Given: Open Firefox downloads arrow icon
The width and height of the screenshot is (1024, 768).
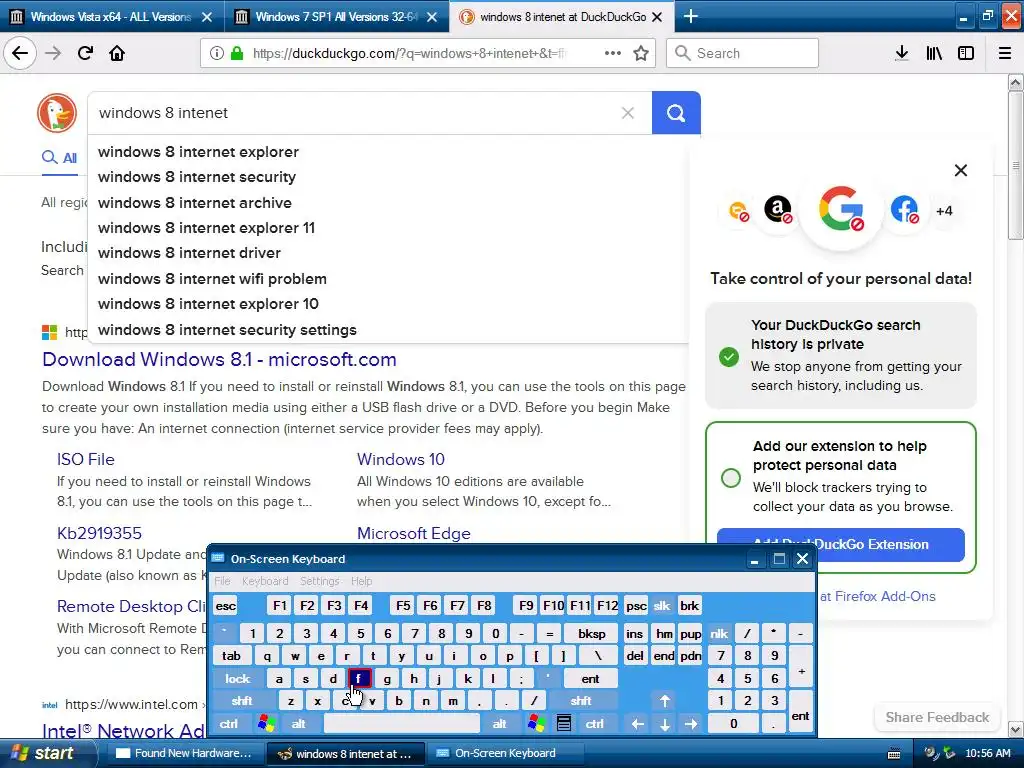Looking at the screenshot, I should 902,53.
